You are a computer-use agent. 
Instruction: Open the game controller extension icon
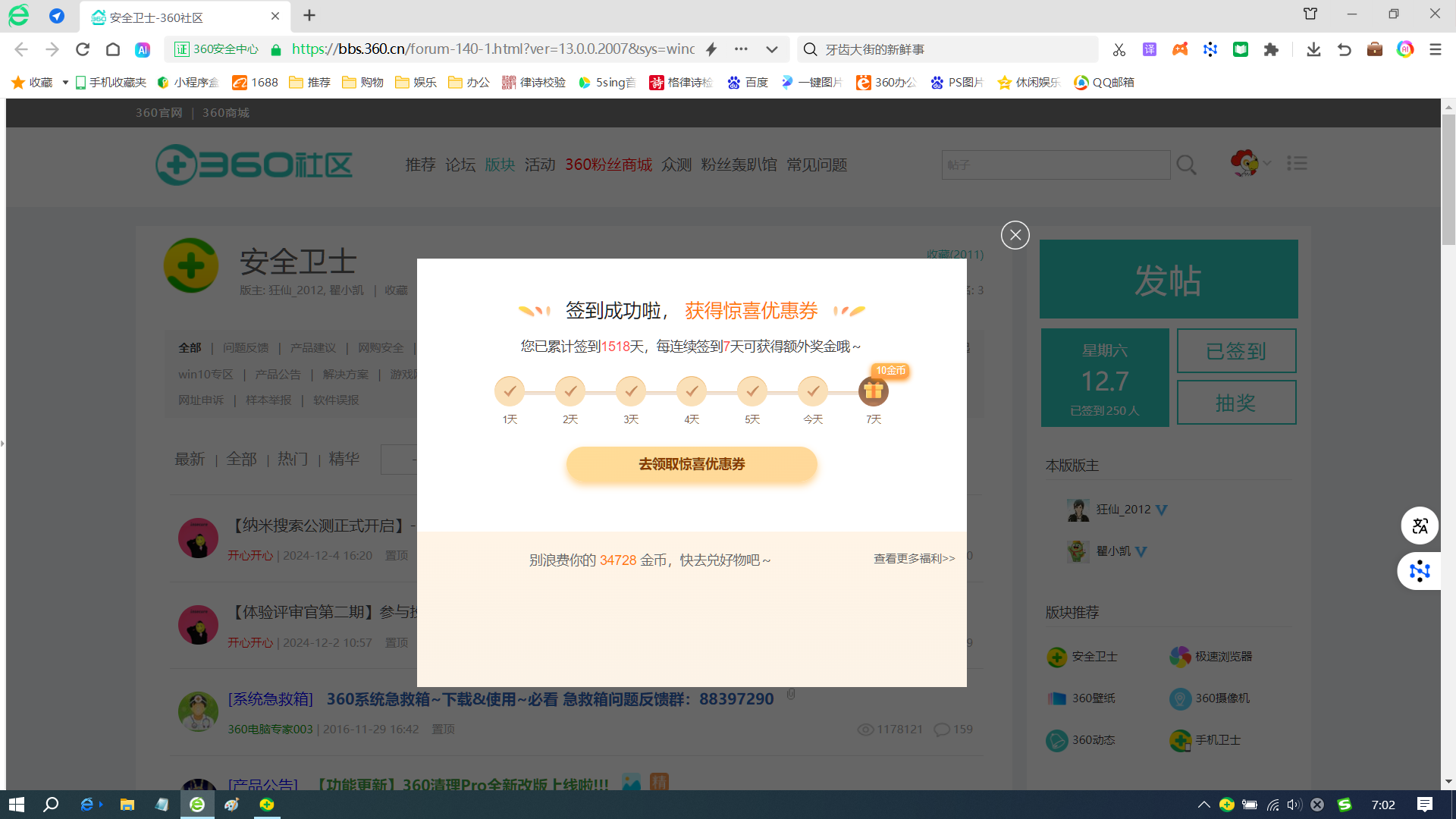[x=1180, y=49]
